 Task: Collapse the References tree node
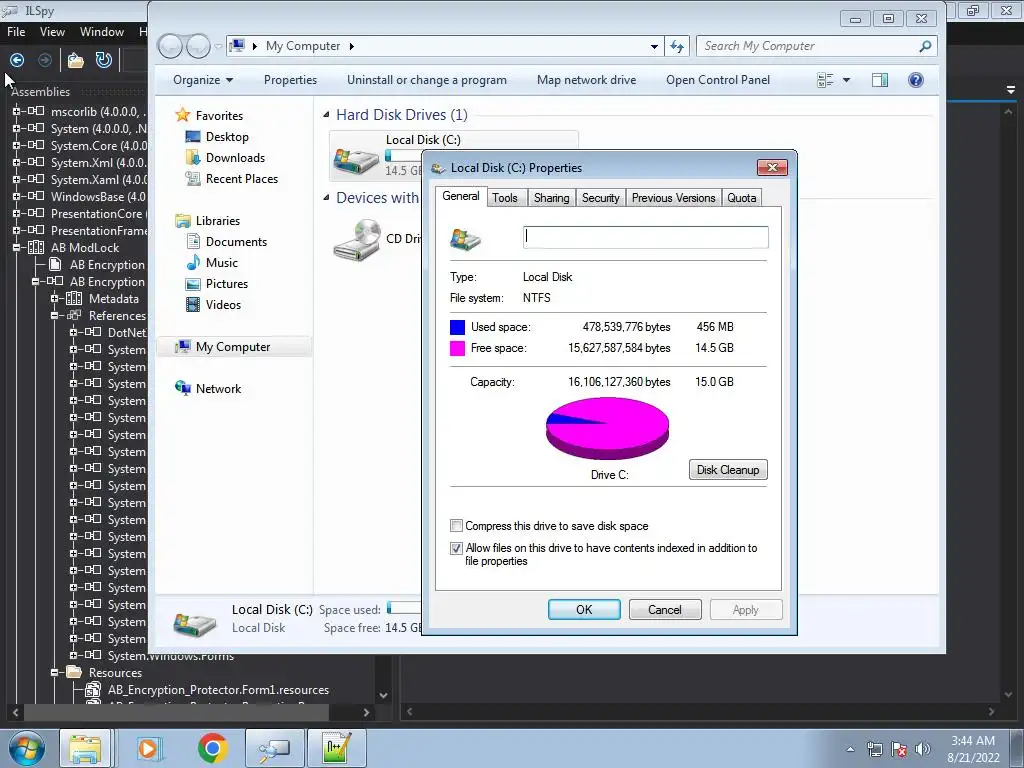pos(54,315)
